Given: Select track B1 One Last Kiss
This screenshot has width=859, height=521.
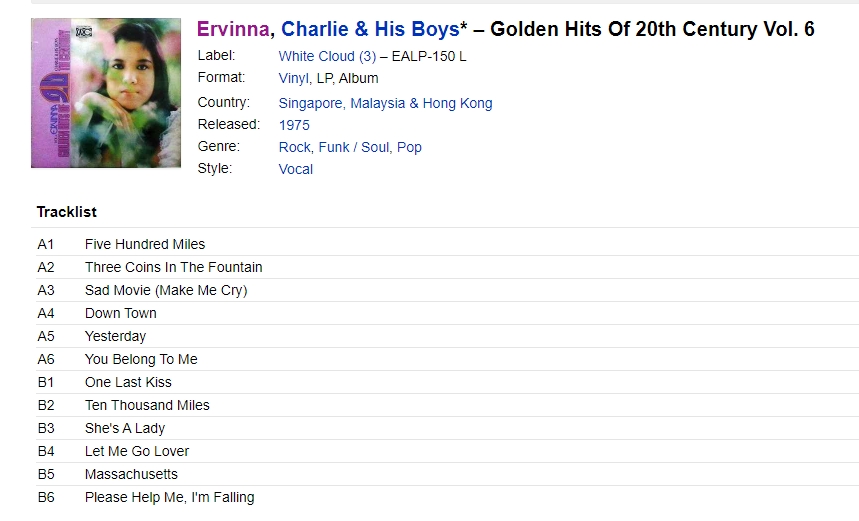Looking at the screenshot, I should click(x=128, y=382).
